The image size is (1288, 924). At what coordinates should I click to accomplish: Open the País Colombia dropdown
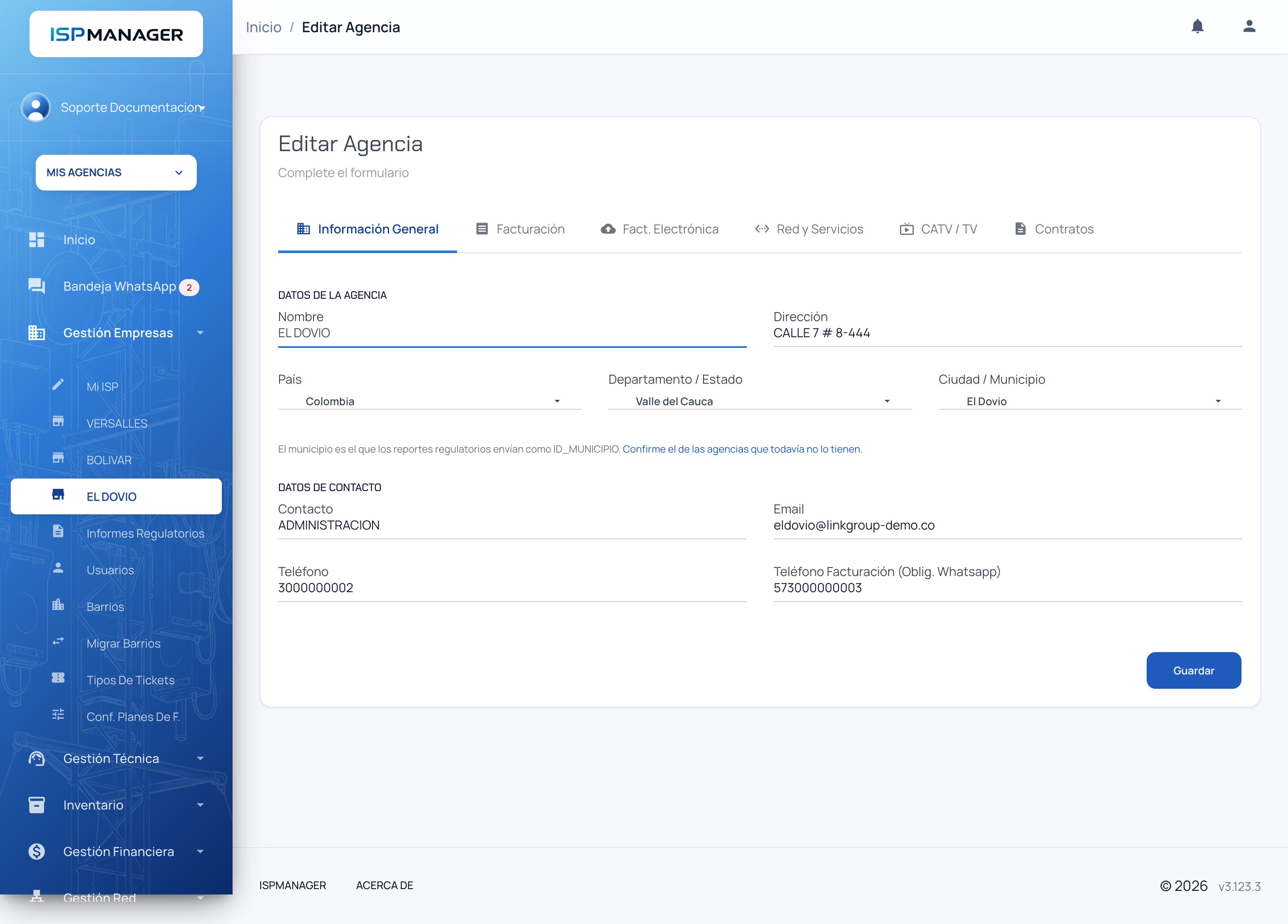(429, 401)
